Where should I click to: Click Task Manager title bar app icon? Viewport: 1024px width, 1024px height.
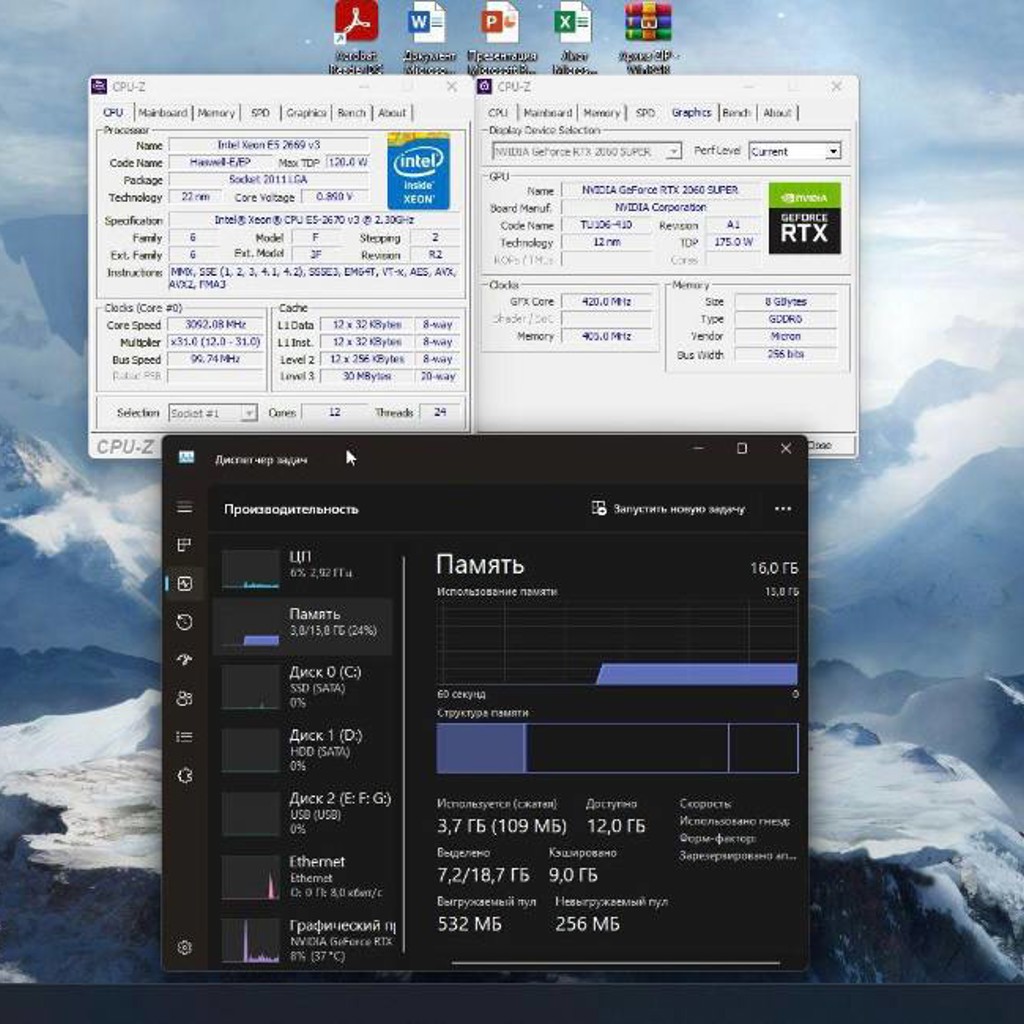click(x=186, y=458)
